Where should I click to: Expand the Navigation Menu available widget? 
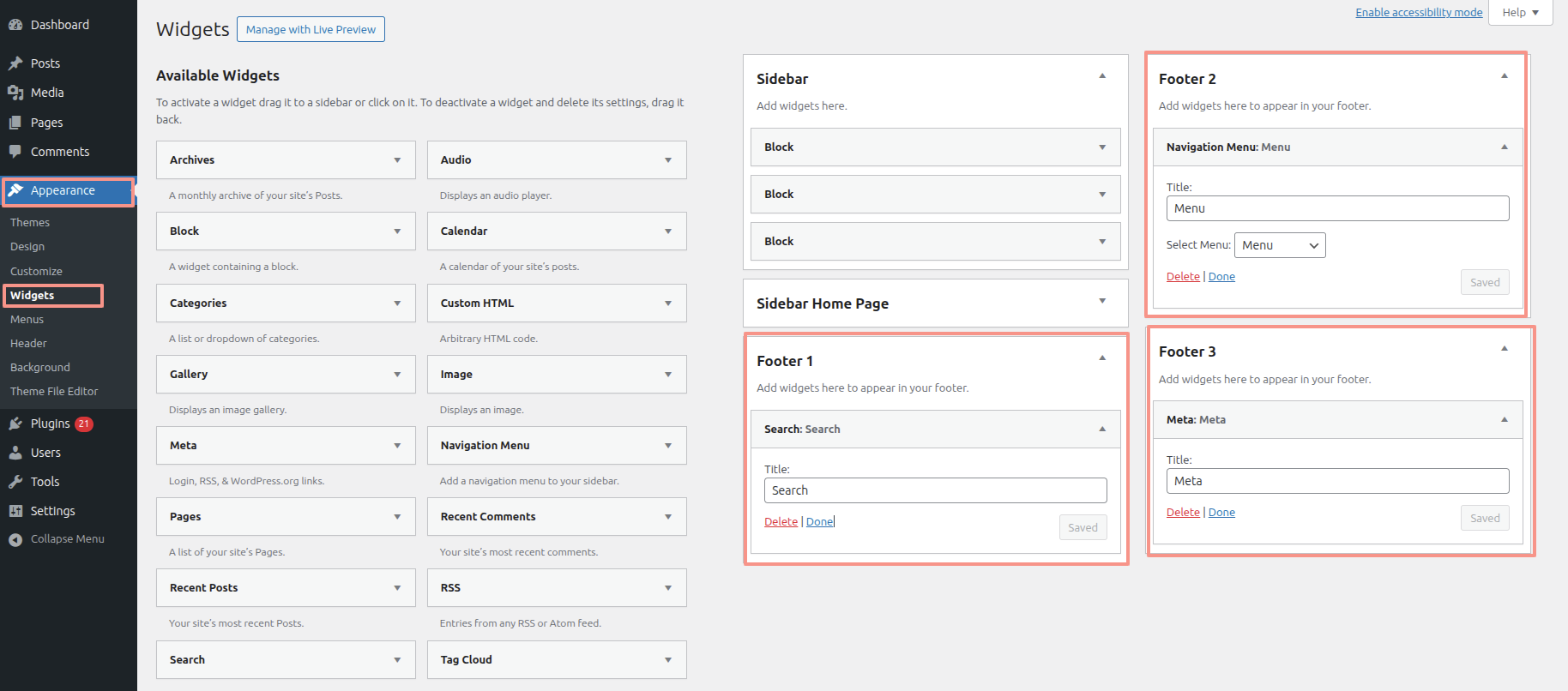click(x=668, y=446)
